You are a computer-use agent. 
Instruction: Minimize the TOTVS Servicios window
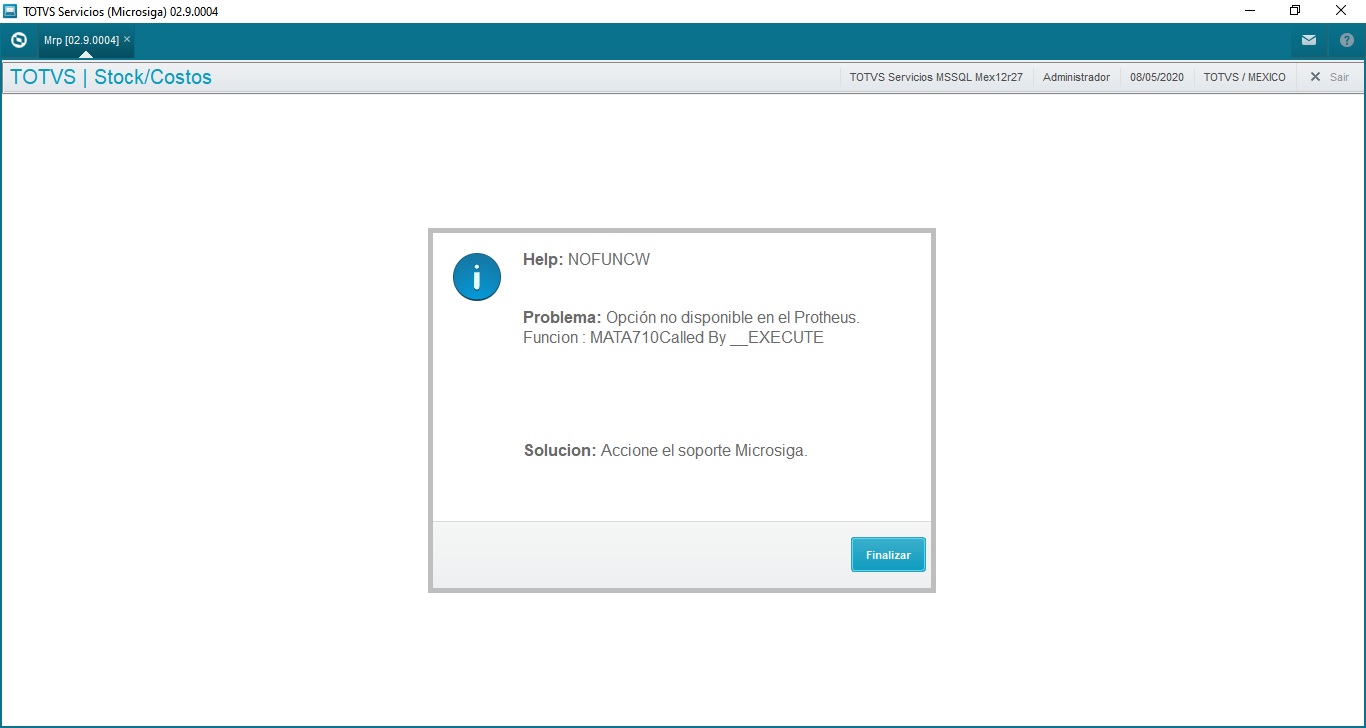(x=1250, y=11)
